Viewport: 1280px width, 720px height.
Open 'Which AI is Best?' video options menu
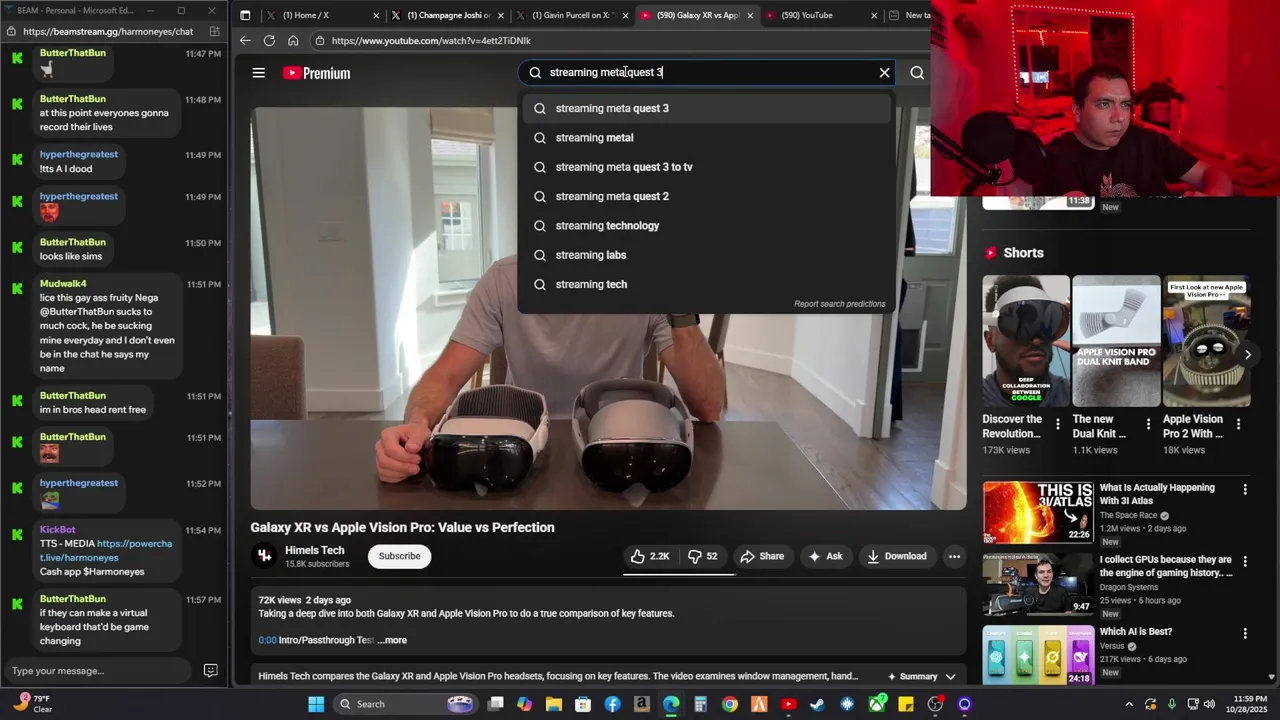[1245, 633]
